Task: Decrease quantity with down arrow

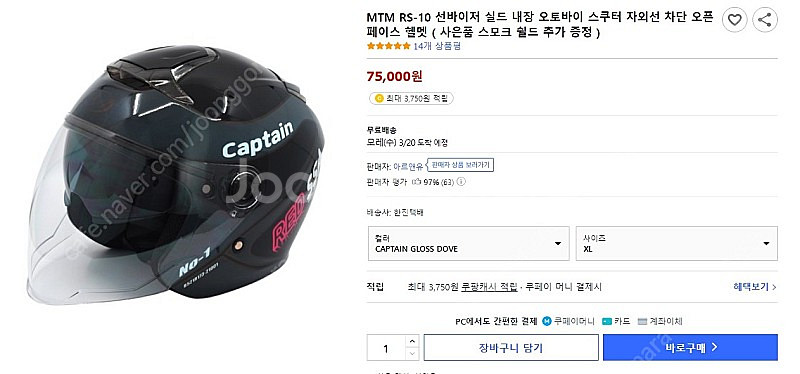Action: tap(413, 354)
